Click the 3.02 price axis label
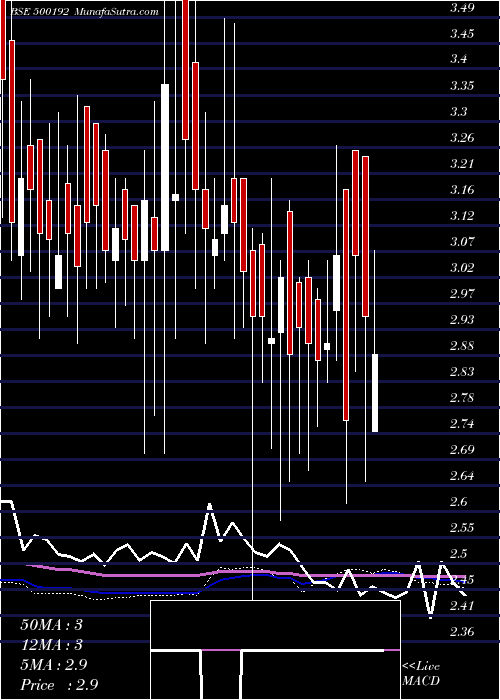The height and width of the screenshot is (700, 500). coord(462,268)
